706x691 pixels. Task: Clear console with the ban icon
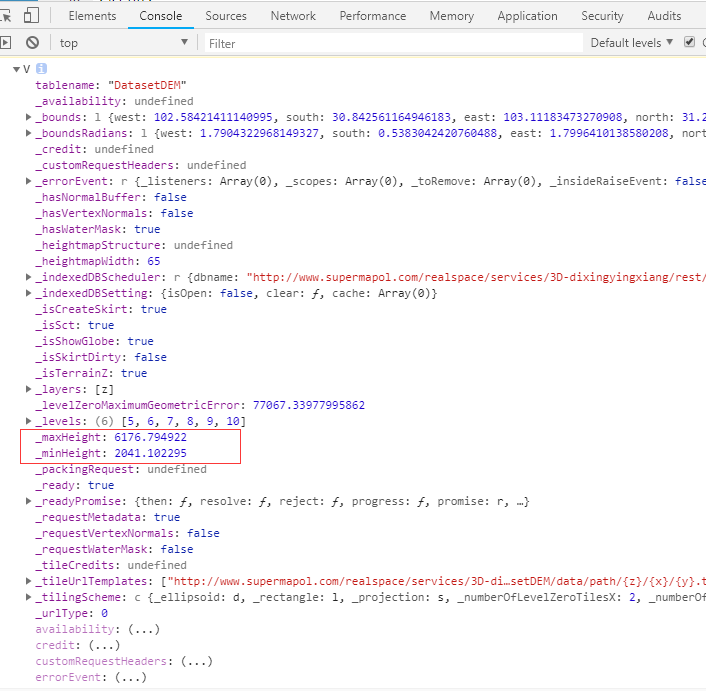(x=32, y=43)
